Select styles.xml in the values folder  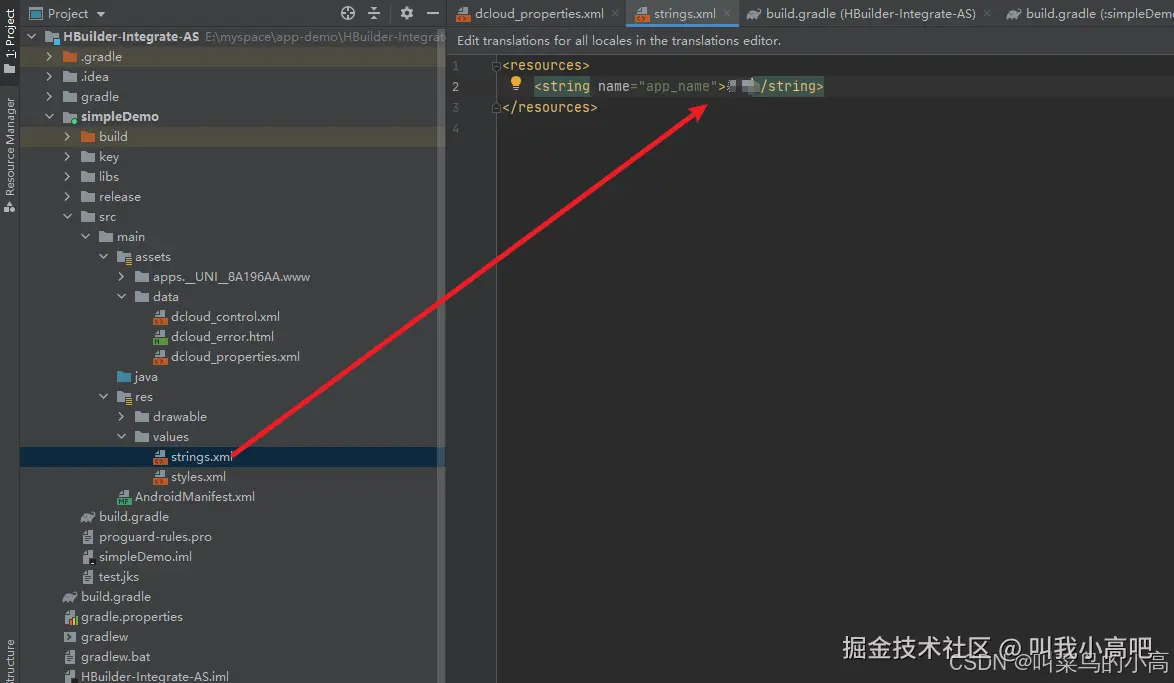coord(198,477)
